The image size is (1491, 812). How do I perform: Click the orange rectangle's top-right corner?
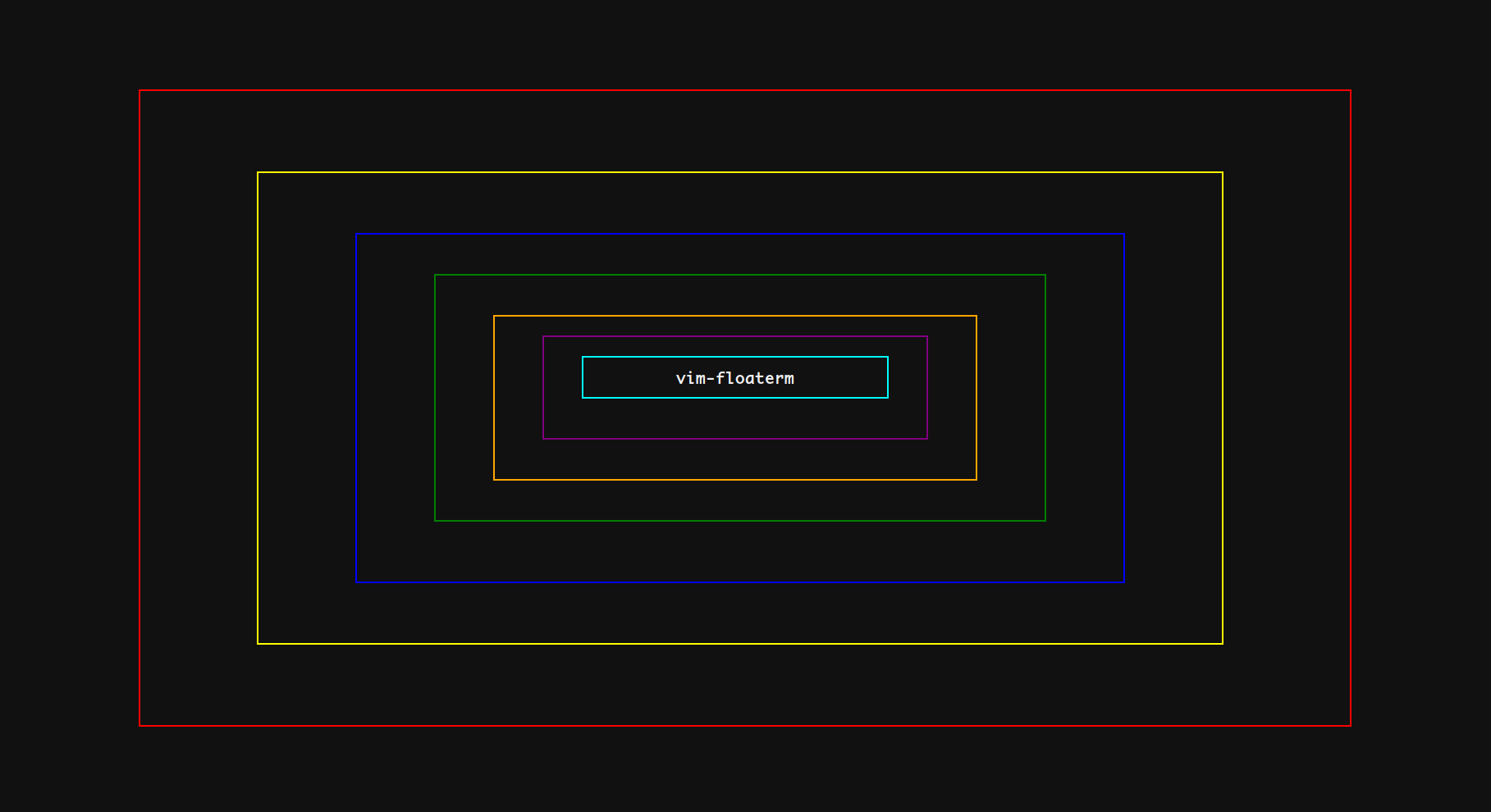coord(976,316)
